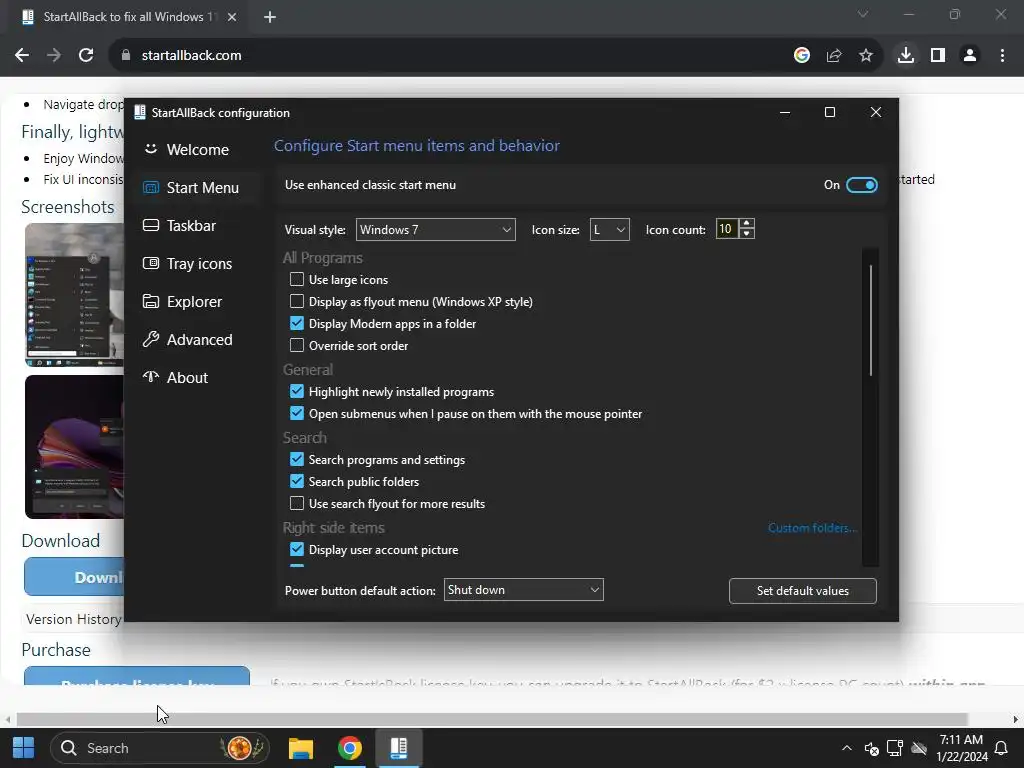Check Display as flyout menu option
Image resolution: width=1024 pixels, height=768 pixels.
tap(296, 301)
